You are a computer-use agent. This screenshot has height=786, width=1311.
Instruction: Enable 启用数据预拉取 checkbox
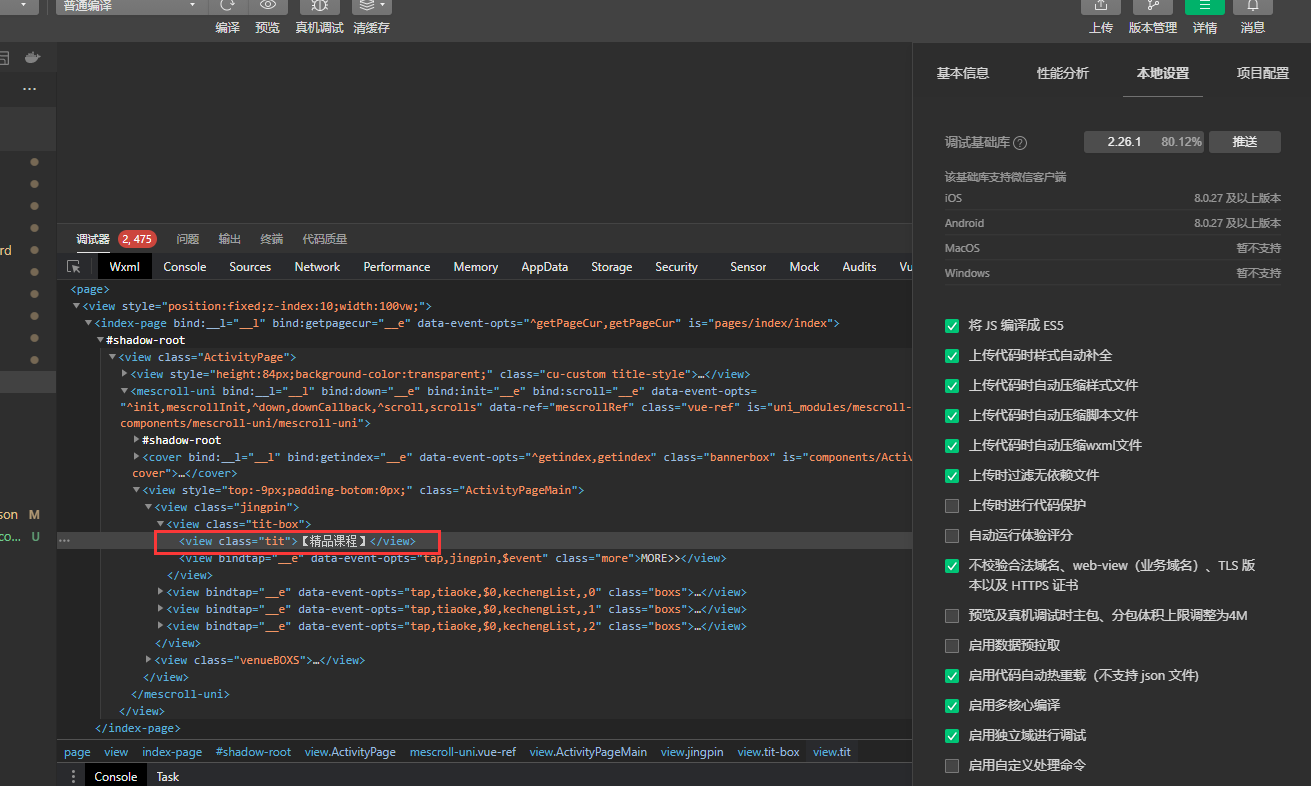[x=952, y=646]
